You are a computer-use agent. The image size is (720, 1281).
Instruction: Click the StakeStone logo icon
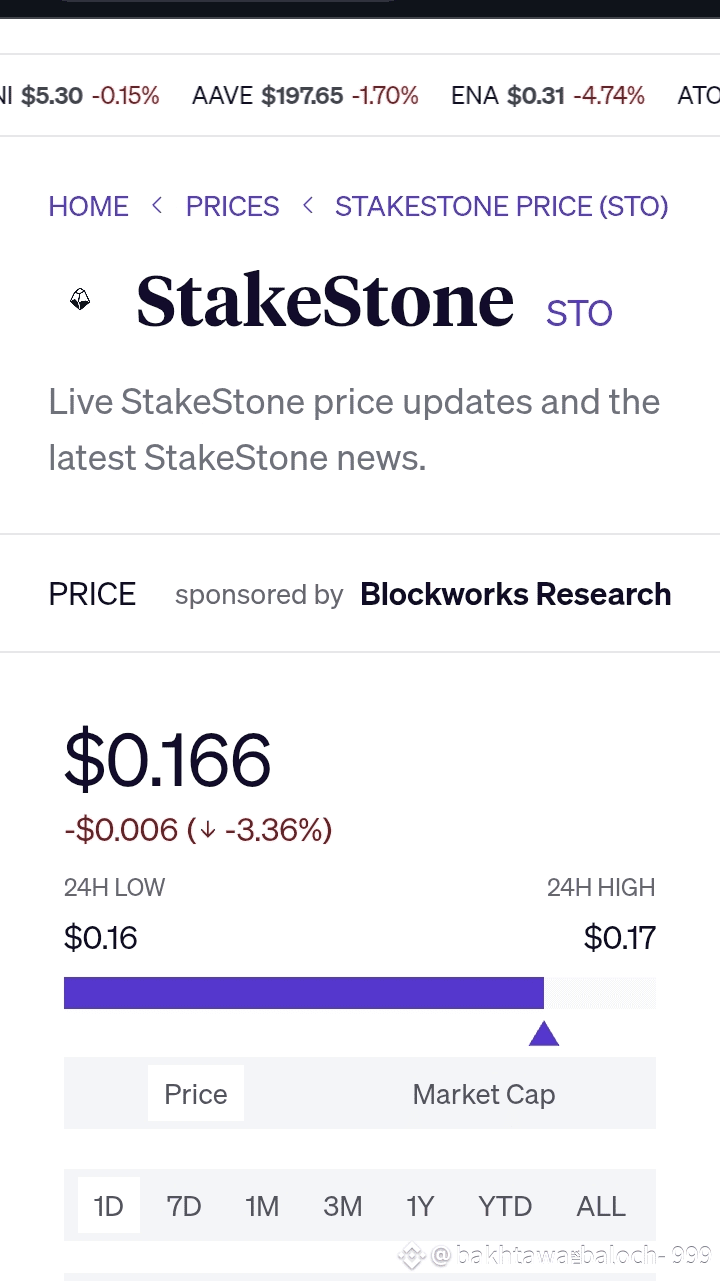[x=80, y=299]
